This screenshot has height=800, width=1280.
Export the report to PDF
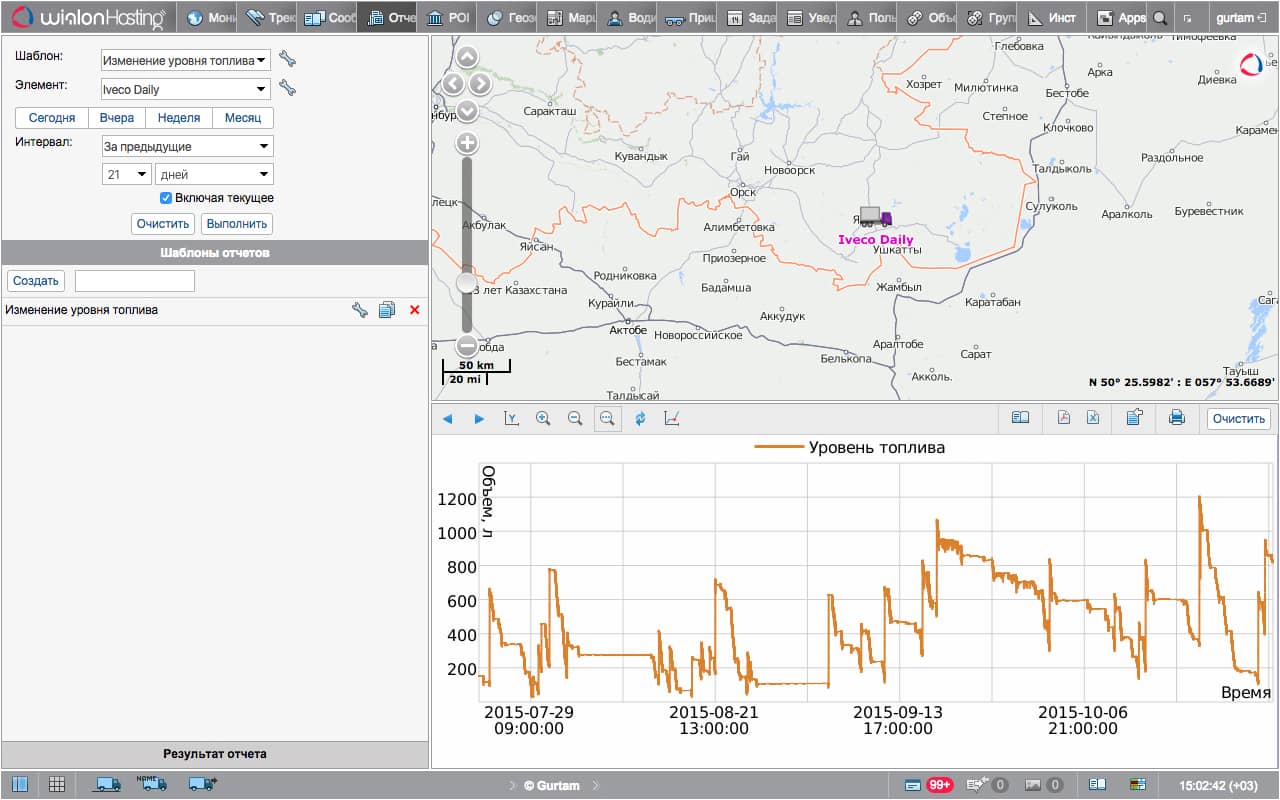tap(1064, 418)
